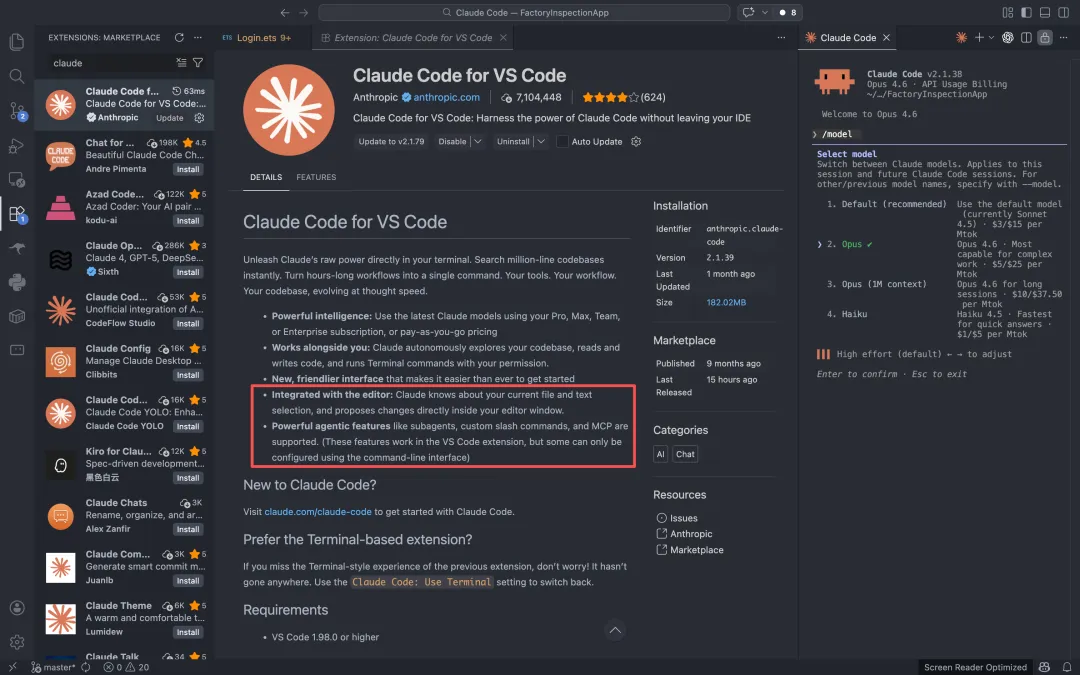Expand the Disable dropdown arrow
The width and height of the screenshot is (1080, 675).
(x=478, y=142)
